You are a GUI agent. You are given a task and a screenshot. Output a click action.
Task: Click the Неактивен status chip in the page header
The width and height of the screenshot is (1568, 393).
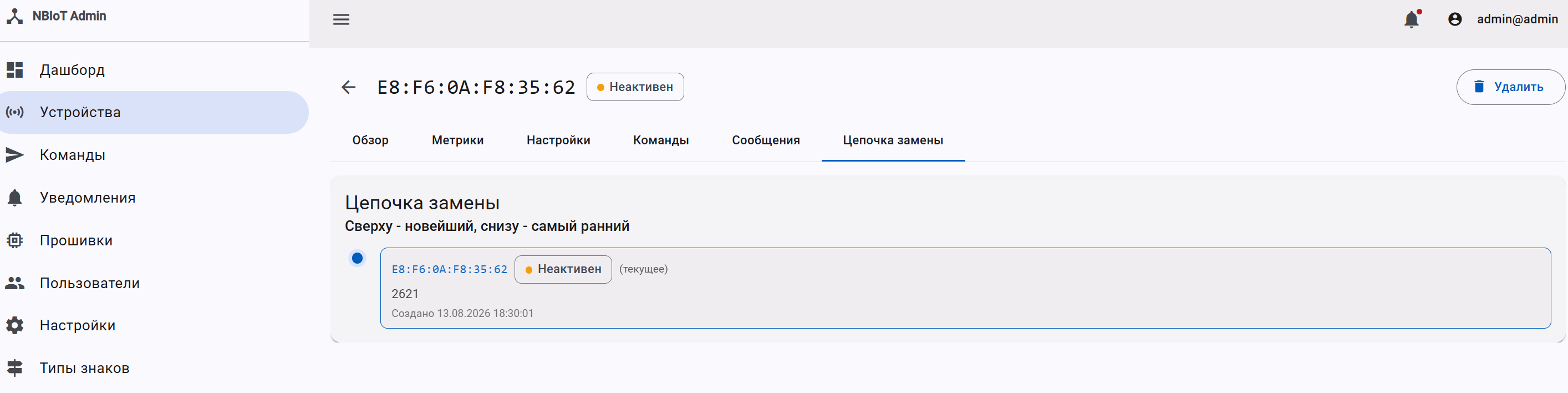[635, 87]
